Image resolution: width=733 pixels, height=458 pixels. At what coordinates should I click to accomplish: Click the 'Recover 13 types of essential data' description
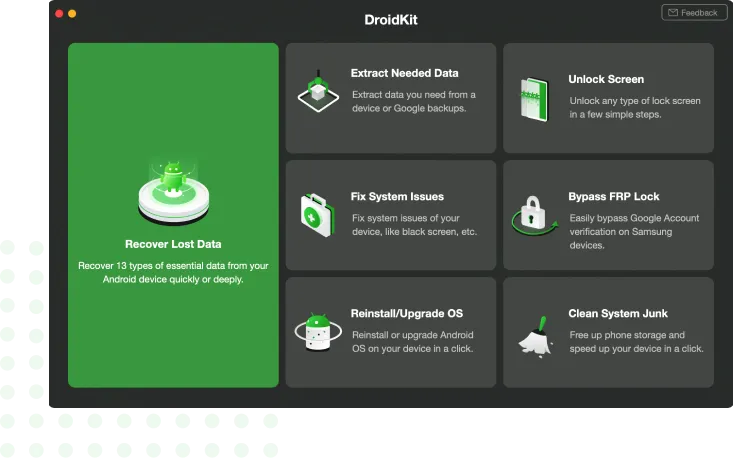pyautogui.click(x=173, y=273)
